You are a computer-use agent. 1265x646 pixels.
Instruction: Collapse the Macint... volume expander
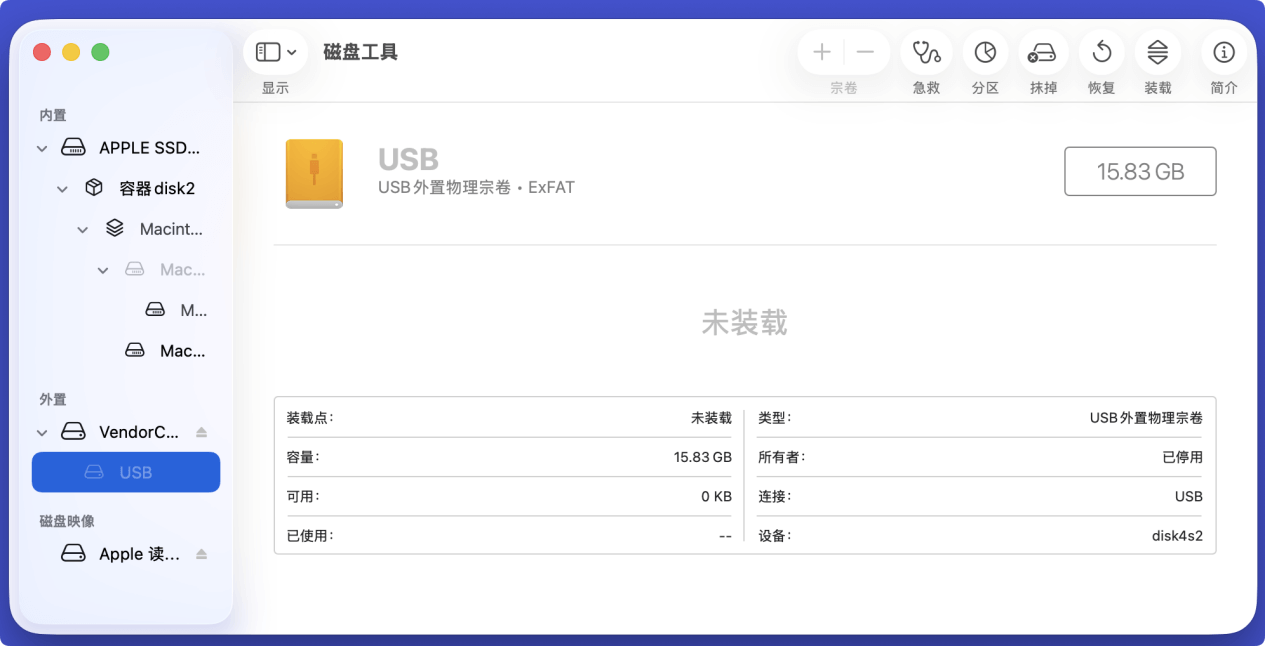click(x=82, y=228)
